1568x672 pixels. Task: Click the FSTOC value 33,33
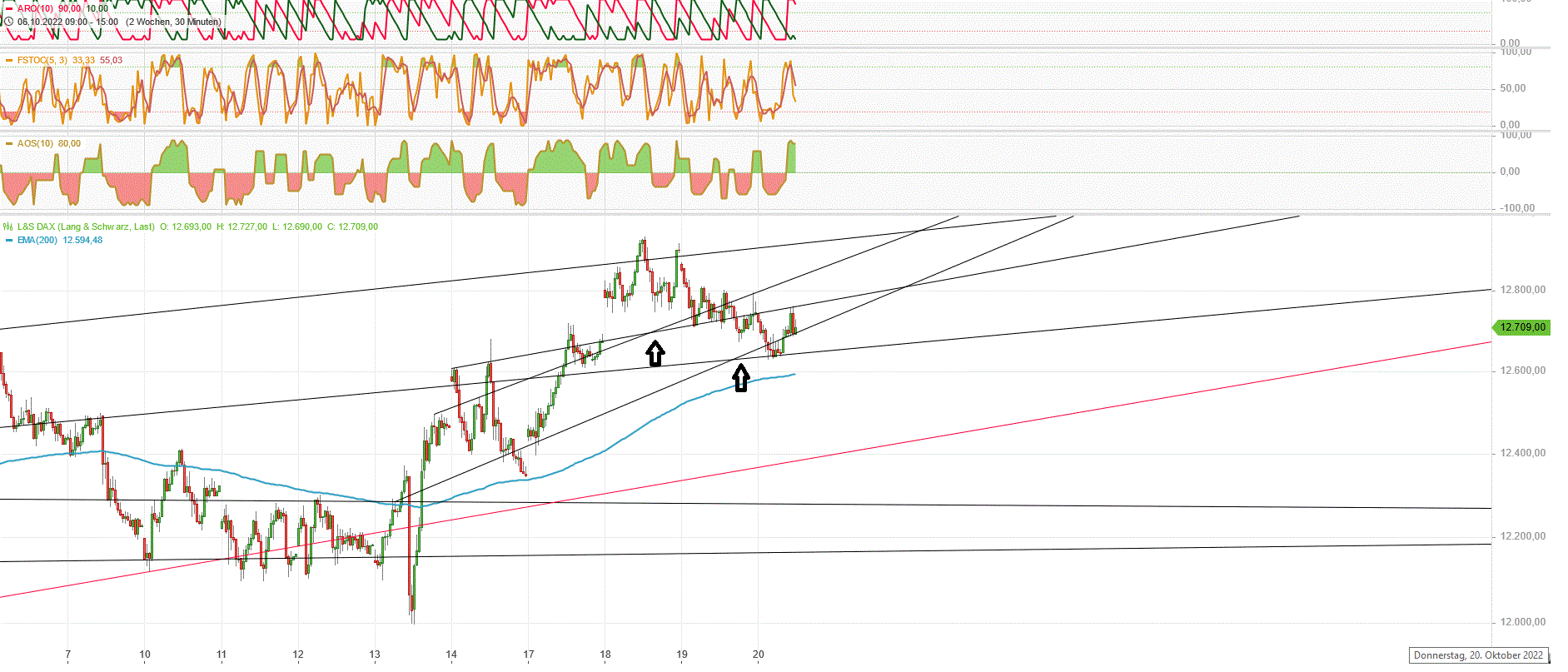click(x=83, y=60)
